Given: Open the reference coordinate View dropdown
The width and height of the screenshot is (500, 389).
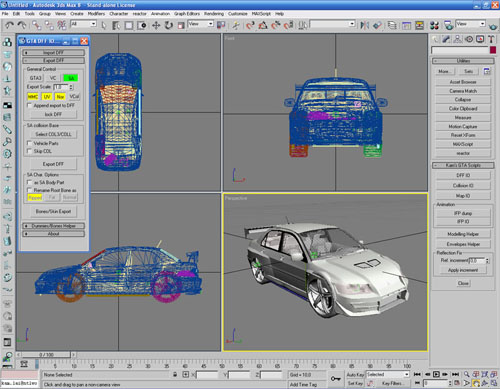Looking at the screenshot, I should click(x=200, y=24).
